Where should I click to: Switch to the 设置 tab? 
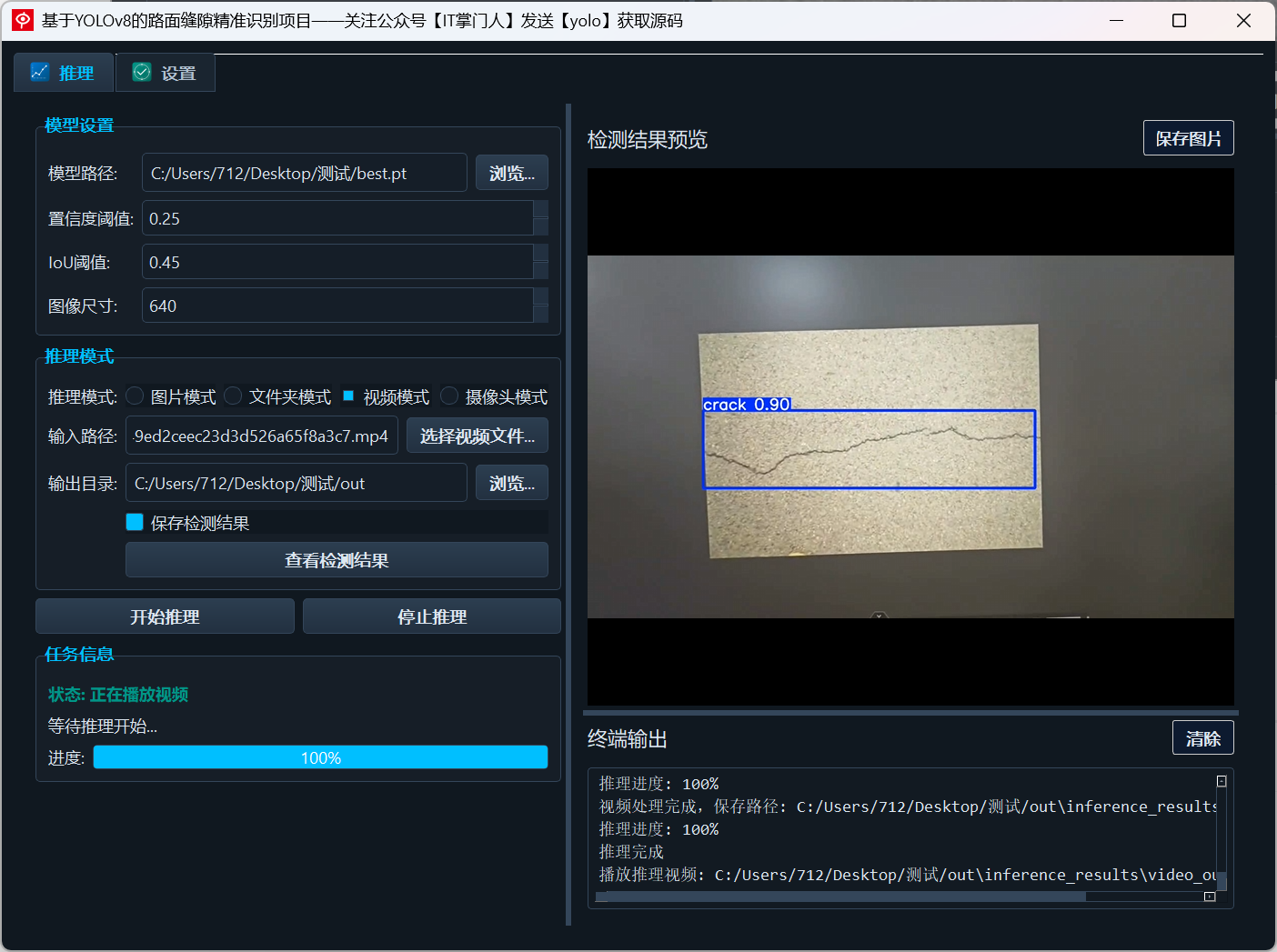pos(166,73)
